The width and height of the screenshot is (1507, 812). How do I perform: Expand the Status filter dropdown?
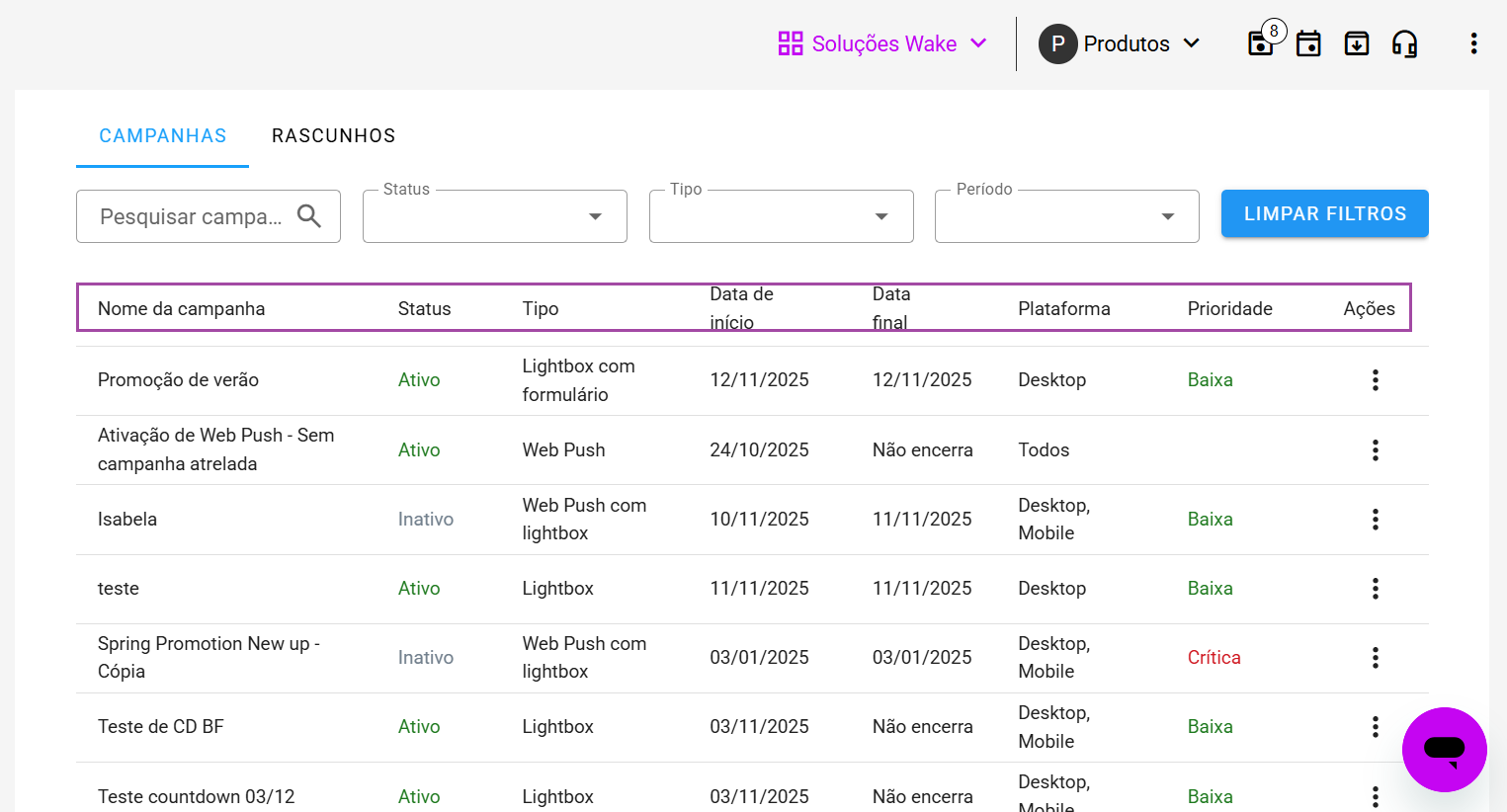pyautogui.click(x=495, y=216)
